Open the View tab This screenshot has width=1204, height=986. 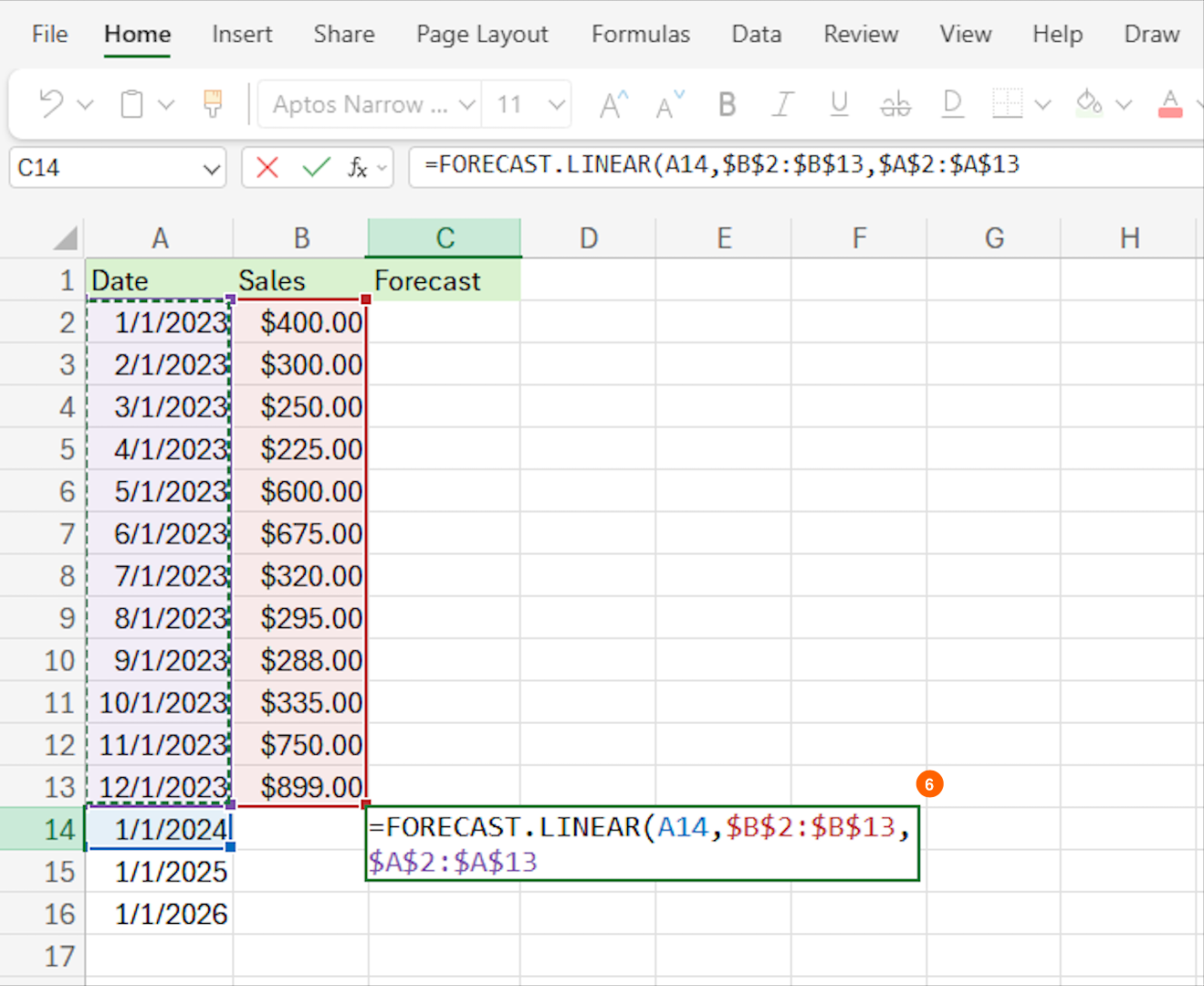(966, 34)
